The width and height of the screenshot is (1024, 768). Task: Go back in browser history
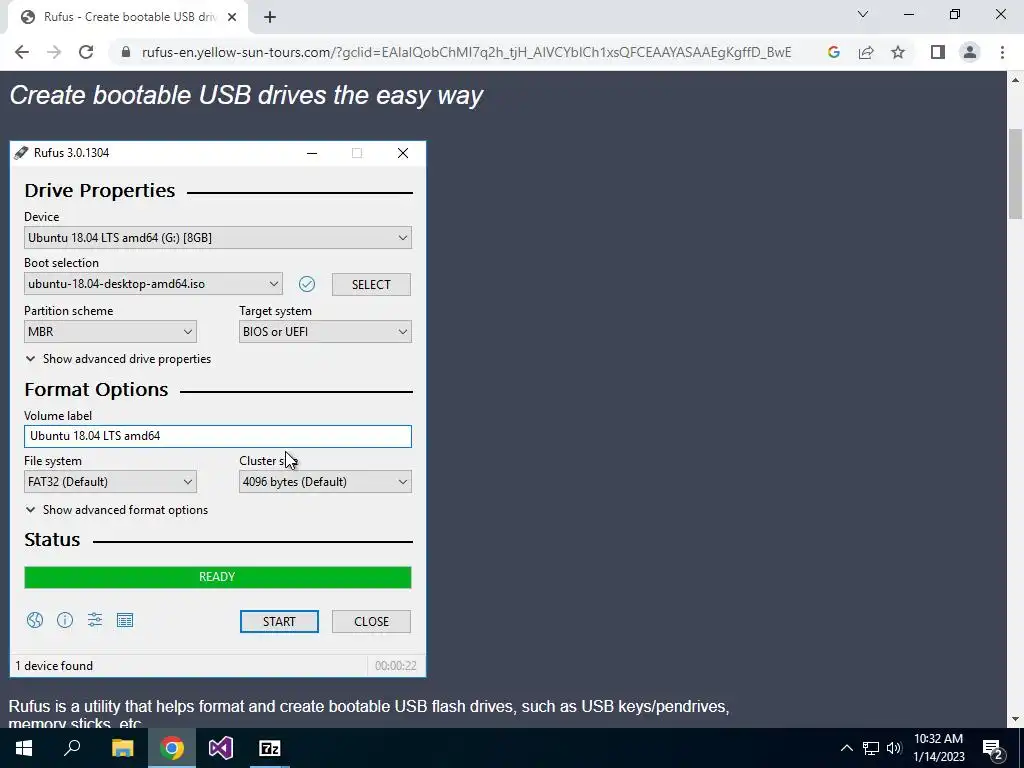[x=22, y=52]
